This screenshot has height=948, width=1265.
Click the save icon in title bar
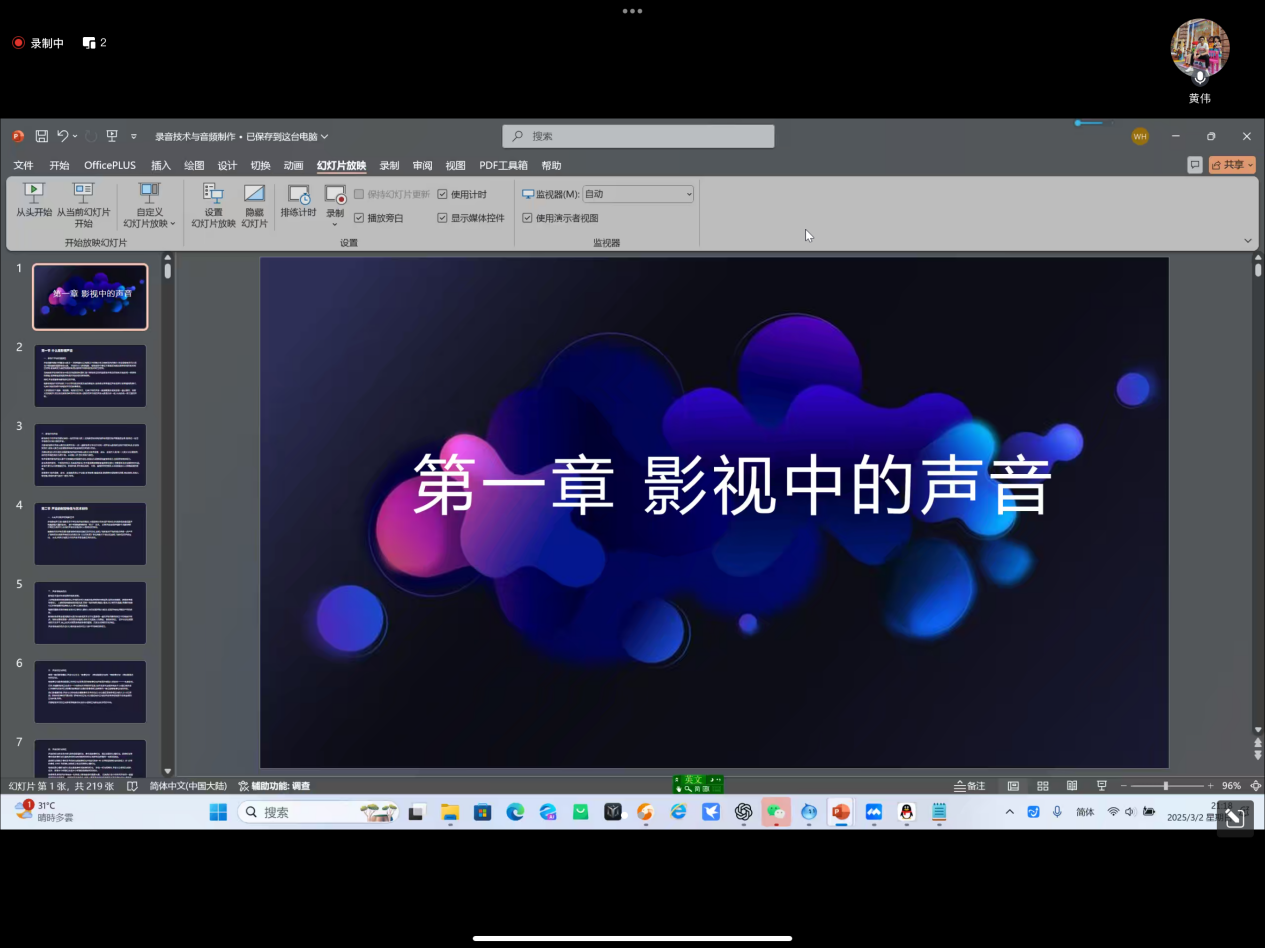point(41,136)
